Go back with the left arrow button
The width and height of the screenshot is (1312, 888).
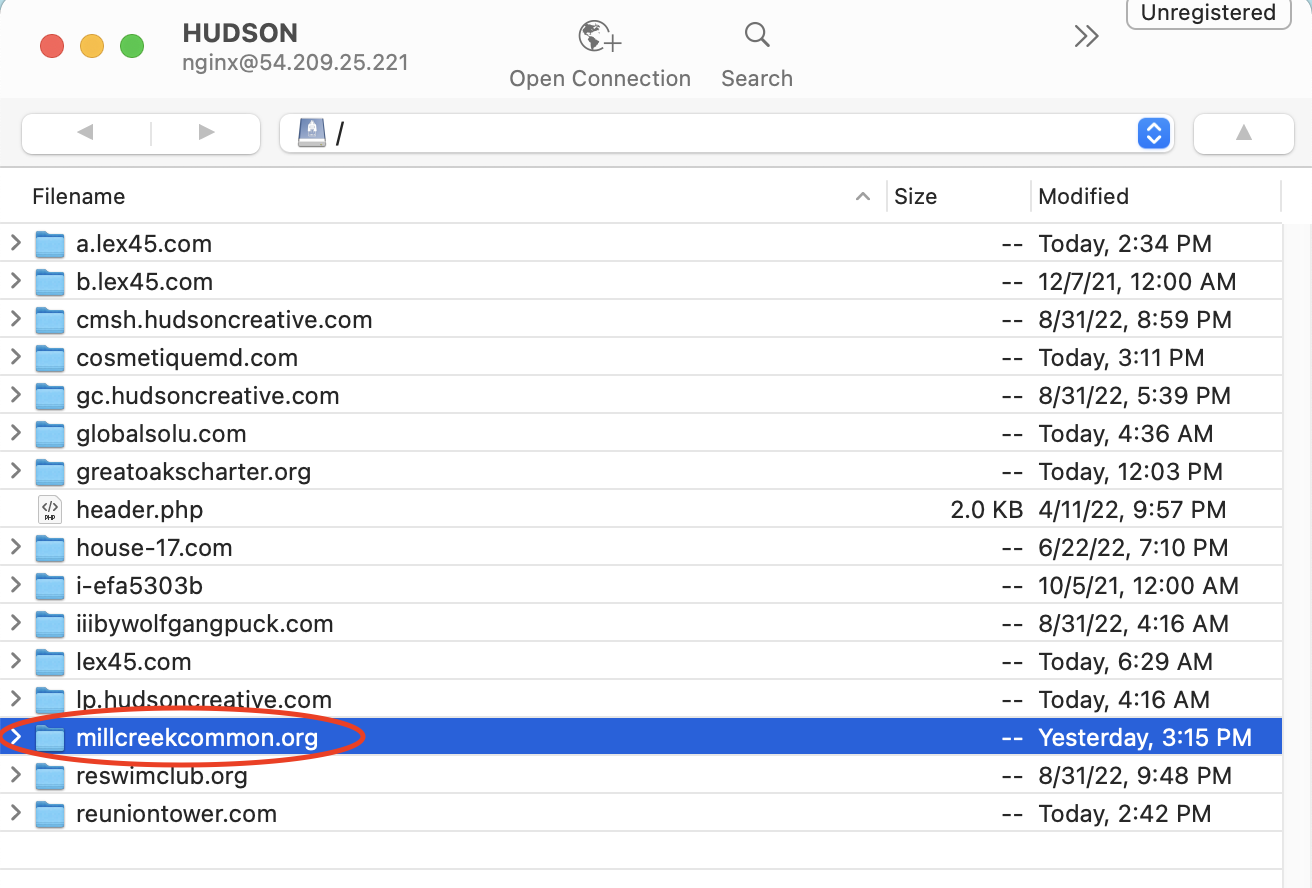pos(86,133)
